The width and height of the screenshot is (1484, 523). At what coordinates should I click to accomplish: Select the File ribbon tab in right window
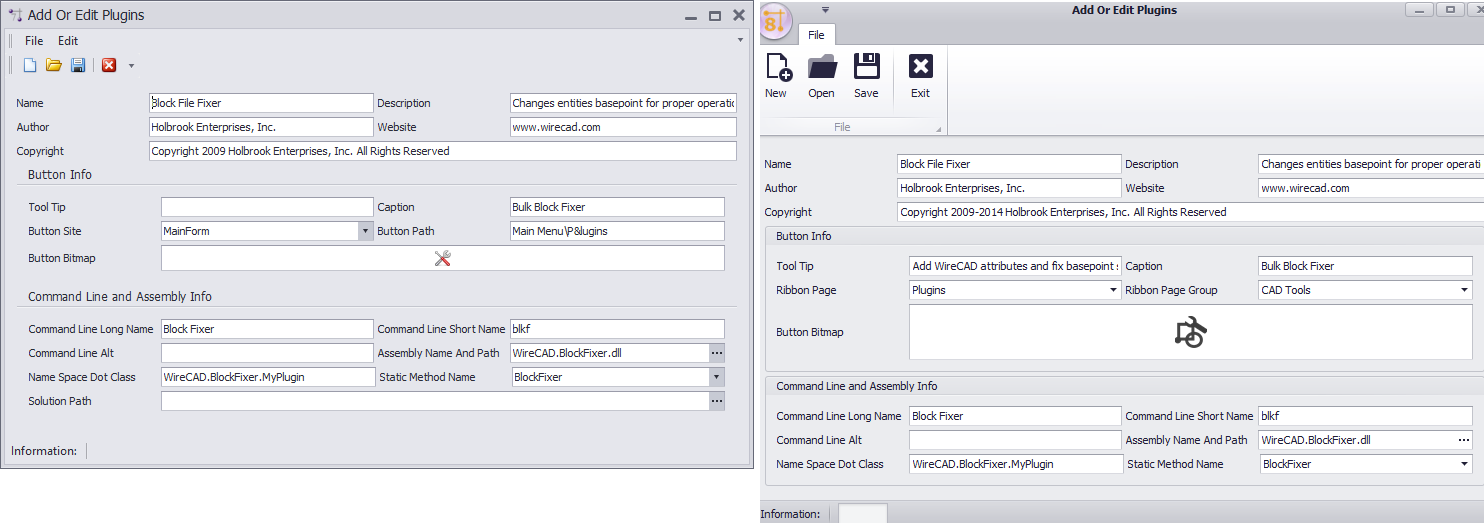[x=816, y=35]
